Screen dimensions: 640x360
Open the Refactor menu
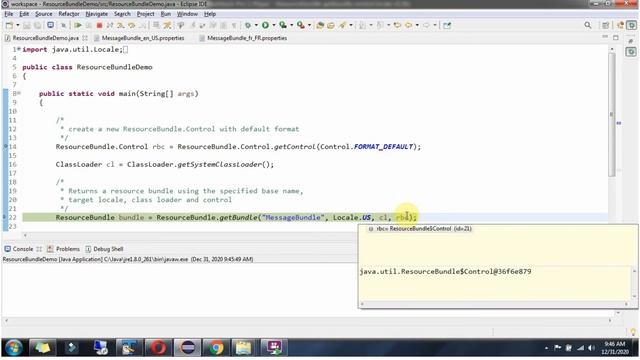pyautogui.click(x=69, y=14)
